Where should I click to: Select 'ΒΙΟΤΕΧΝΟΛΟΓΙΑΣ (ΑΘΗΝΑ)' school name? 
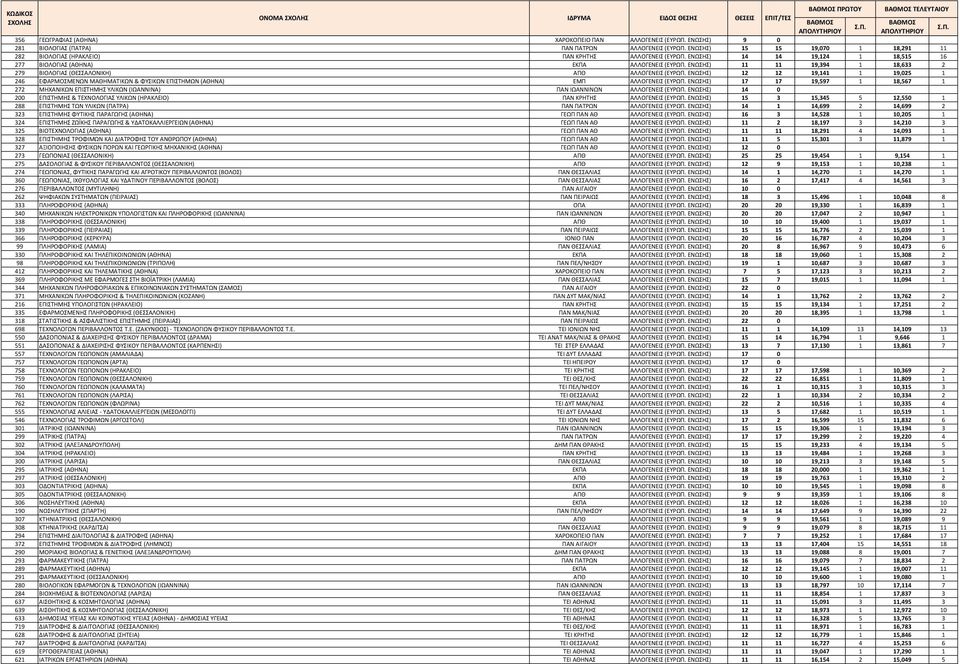point(283,130)
